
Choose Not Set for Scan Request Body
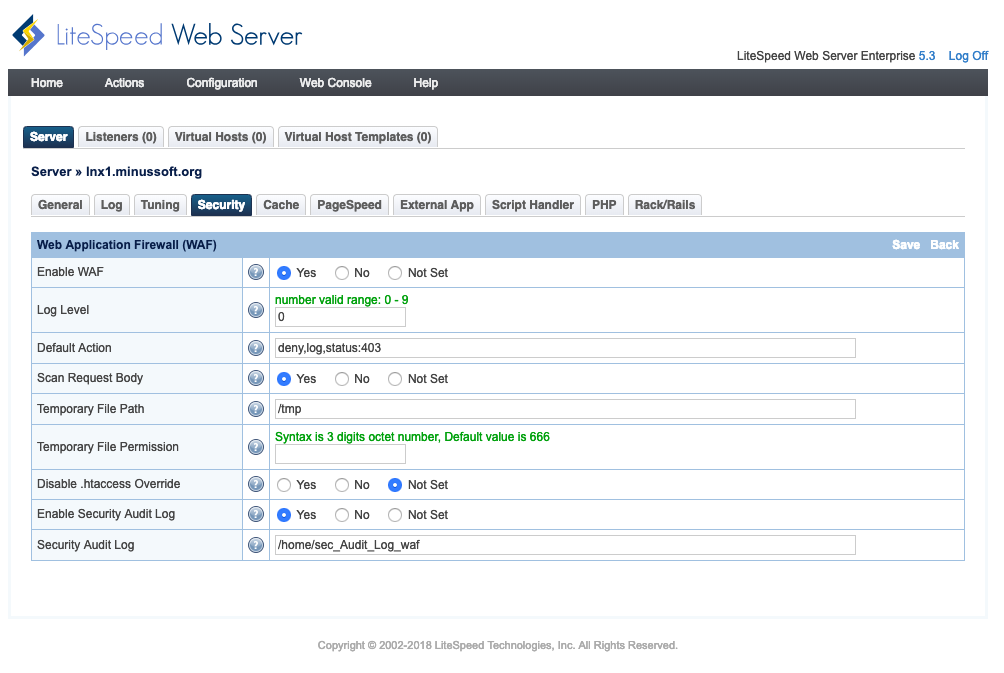tap(395, 379)
